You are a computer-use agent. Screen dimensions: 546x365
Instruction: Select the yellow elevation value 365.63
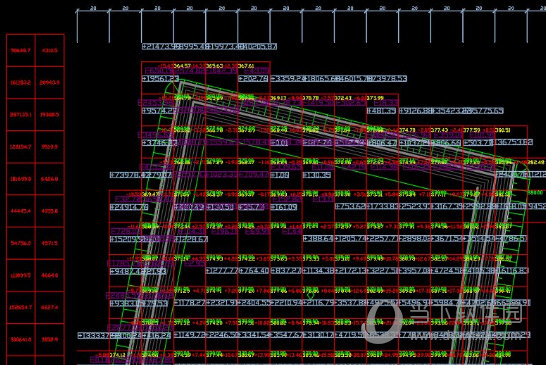214,66
